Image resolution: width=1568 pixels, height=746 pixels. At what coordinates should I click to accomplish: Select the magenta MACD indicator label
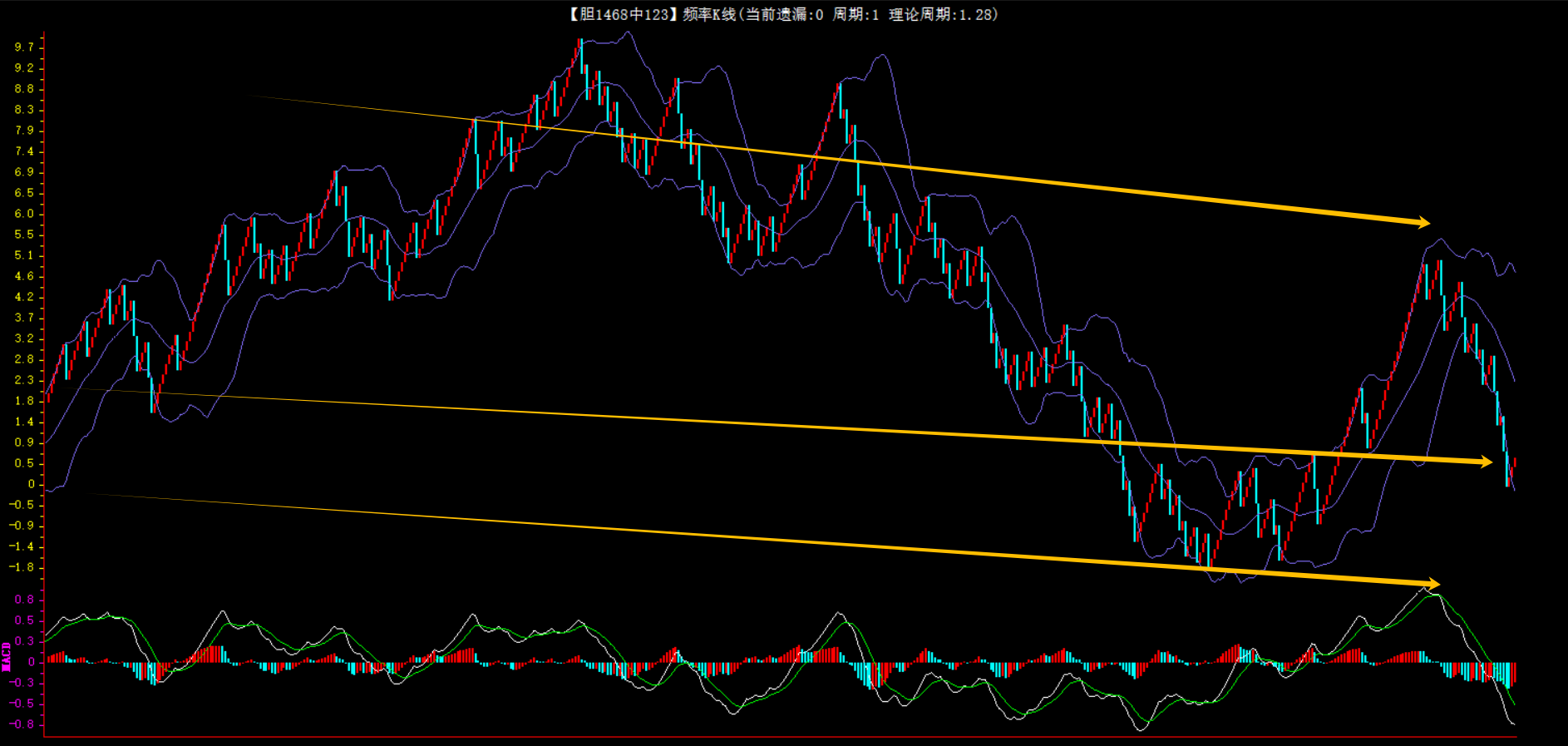[x=7, y=656]
